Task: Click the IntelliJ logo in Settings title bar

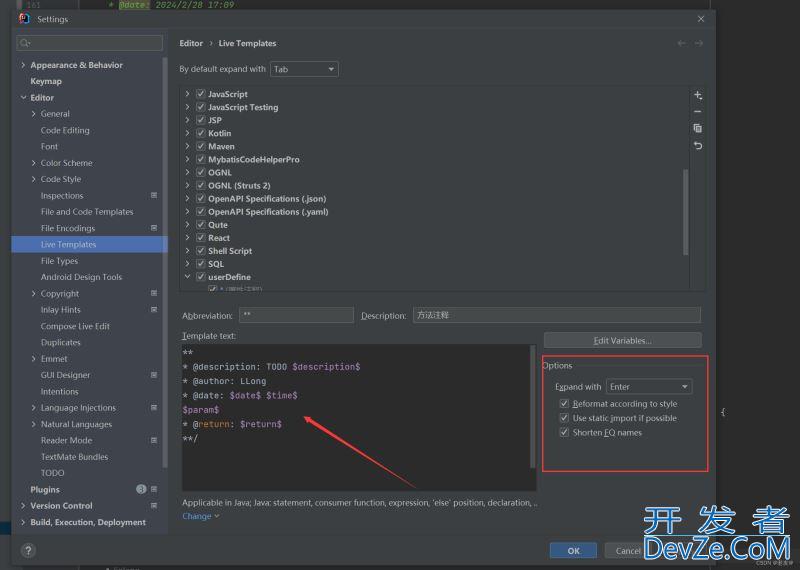Action: click(x=24, y=19)
